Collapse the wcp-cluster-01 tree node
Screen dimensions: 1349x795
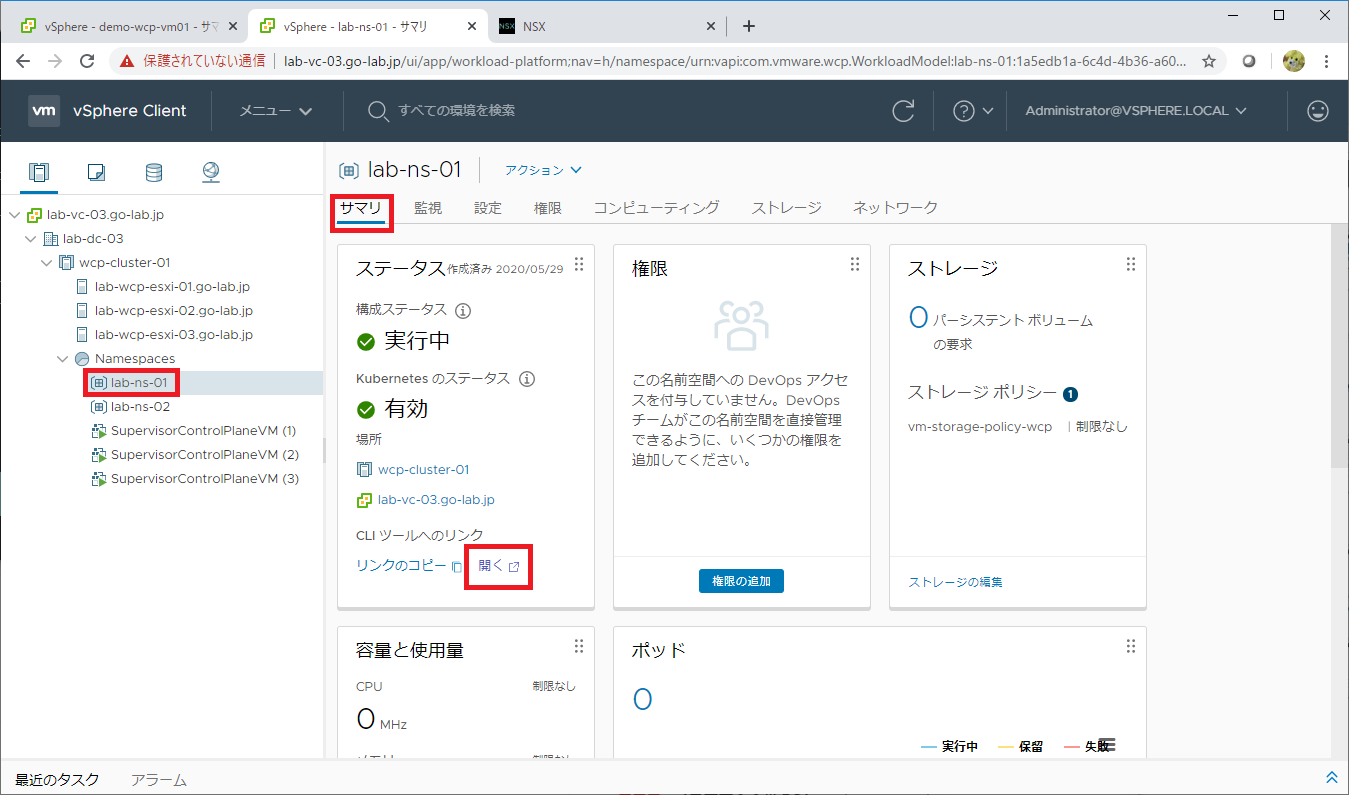46,263
